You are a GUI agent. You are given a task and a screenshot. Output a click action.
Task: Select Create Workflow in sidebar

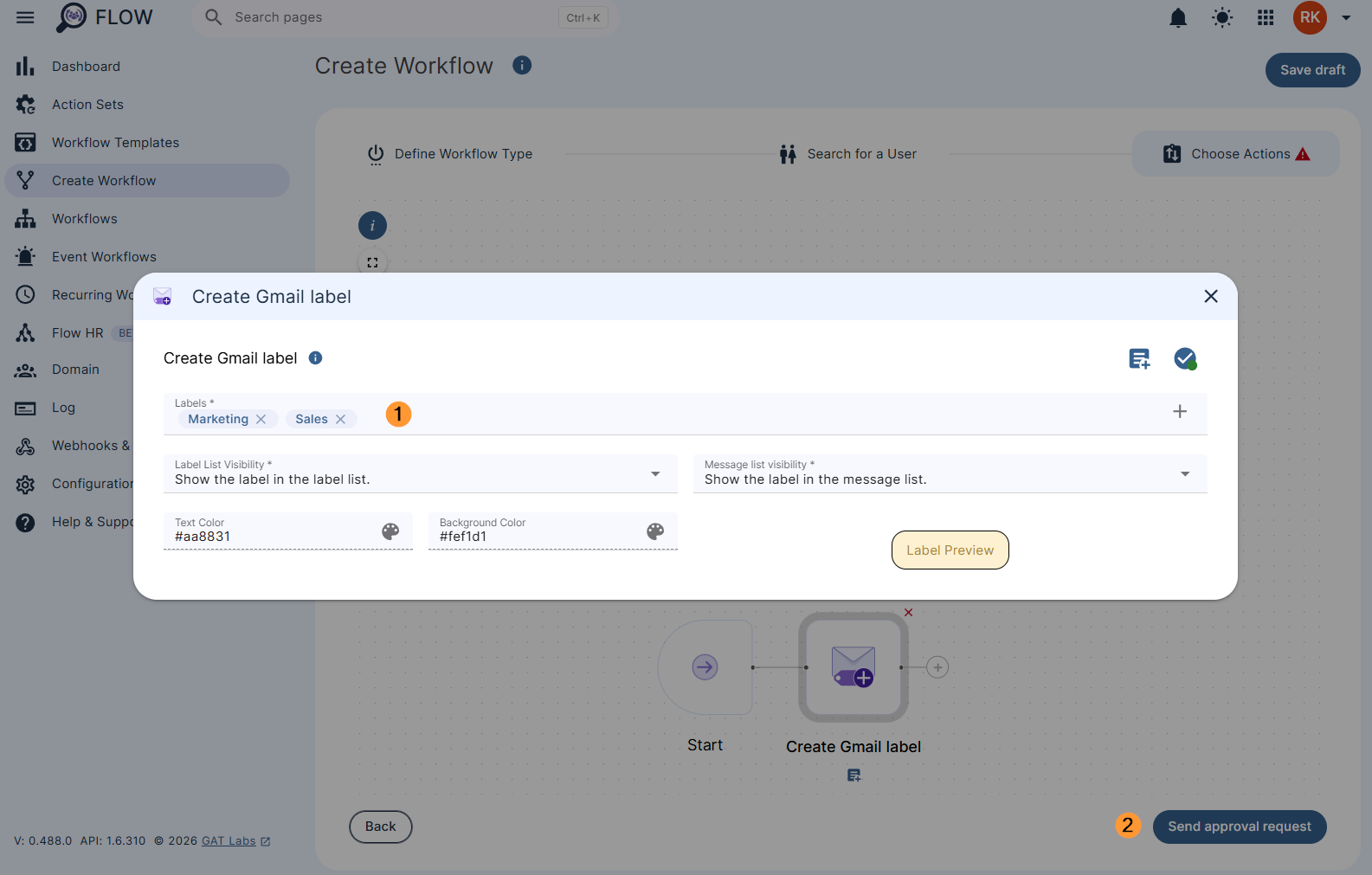147,181
